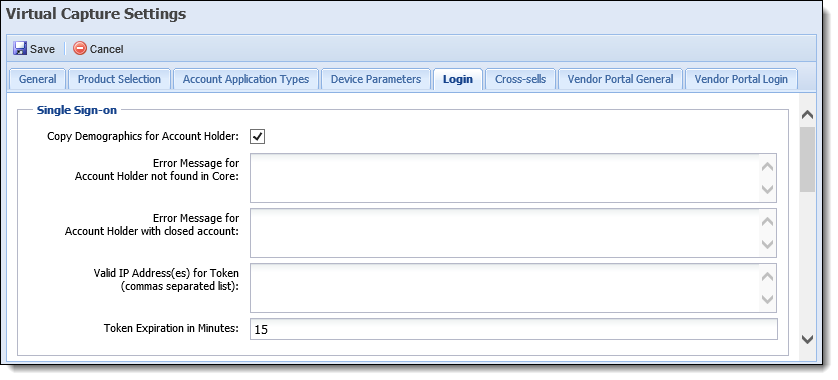
Task: Click up arrow in closed account message box
Action: coord(767,222)
